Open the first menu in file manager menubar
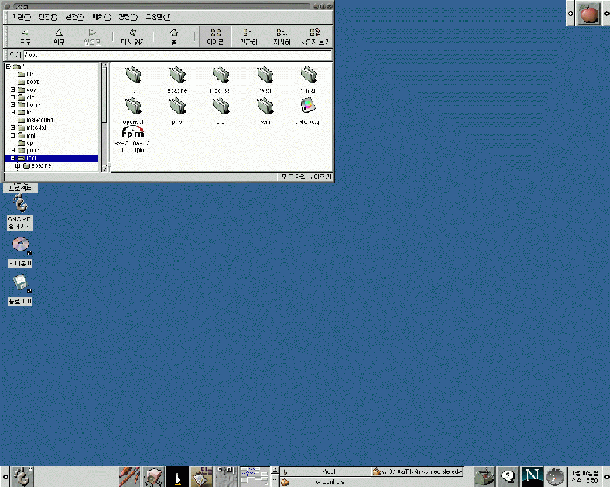The width and height of the screenshot is (610, 487). [x=22, y=17]
